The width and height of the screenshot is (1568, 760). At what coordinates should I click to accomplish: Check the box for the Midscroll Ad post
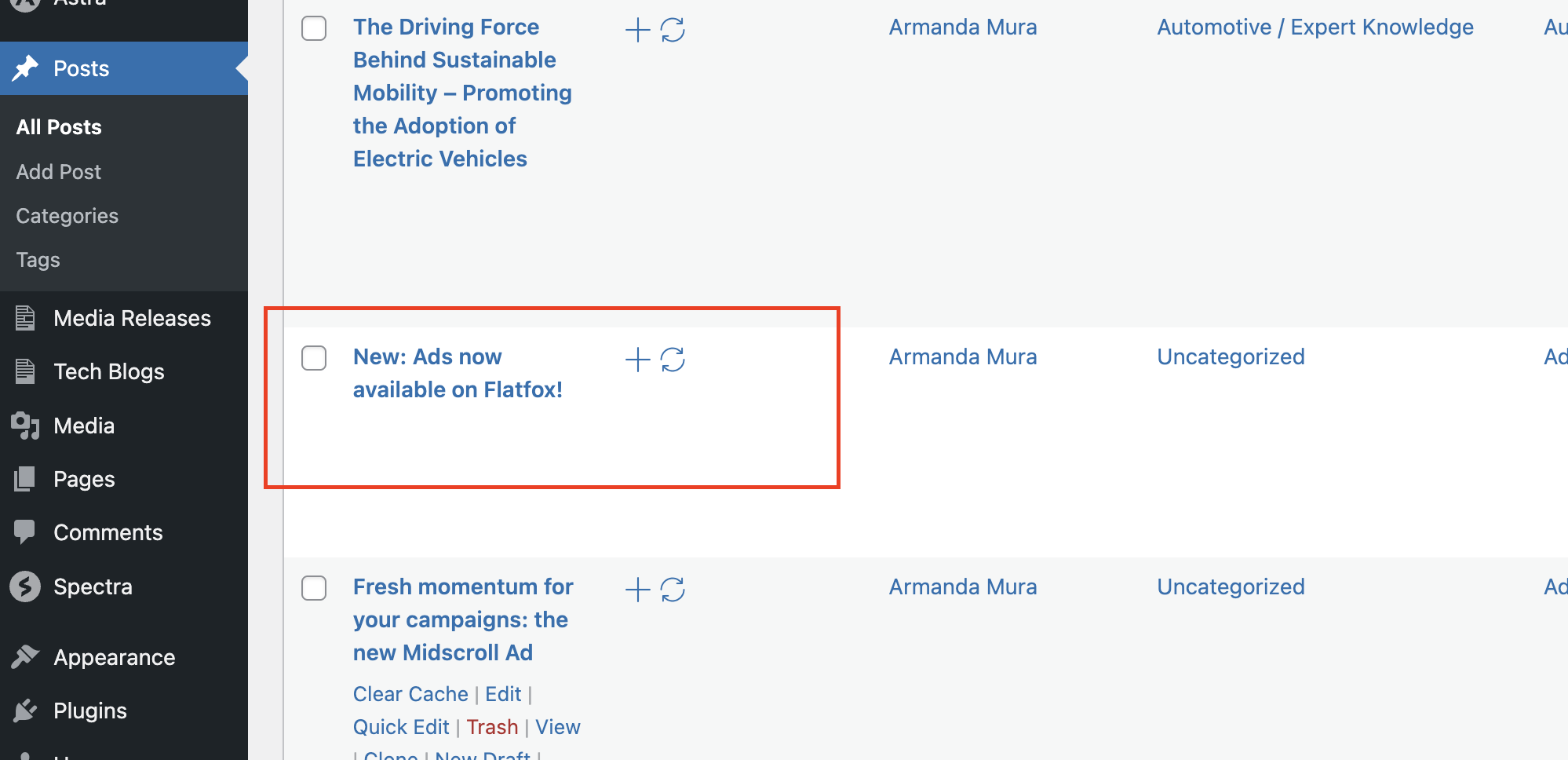[314, 588]
